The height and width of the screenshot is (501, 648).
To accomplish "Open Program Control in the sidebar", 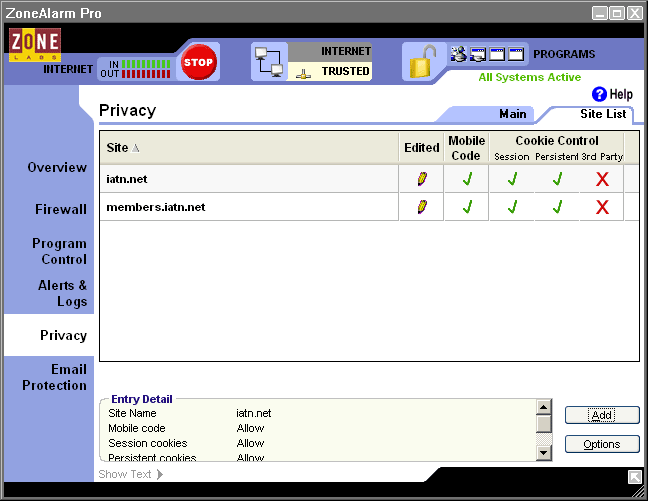I will [60, 251].
